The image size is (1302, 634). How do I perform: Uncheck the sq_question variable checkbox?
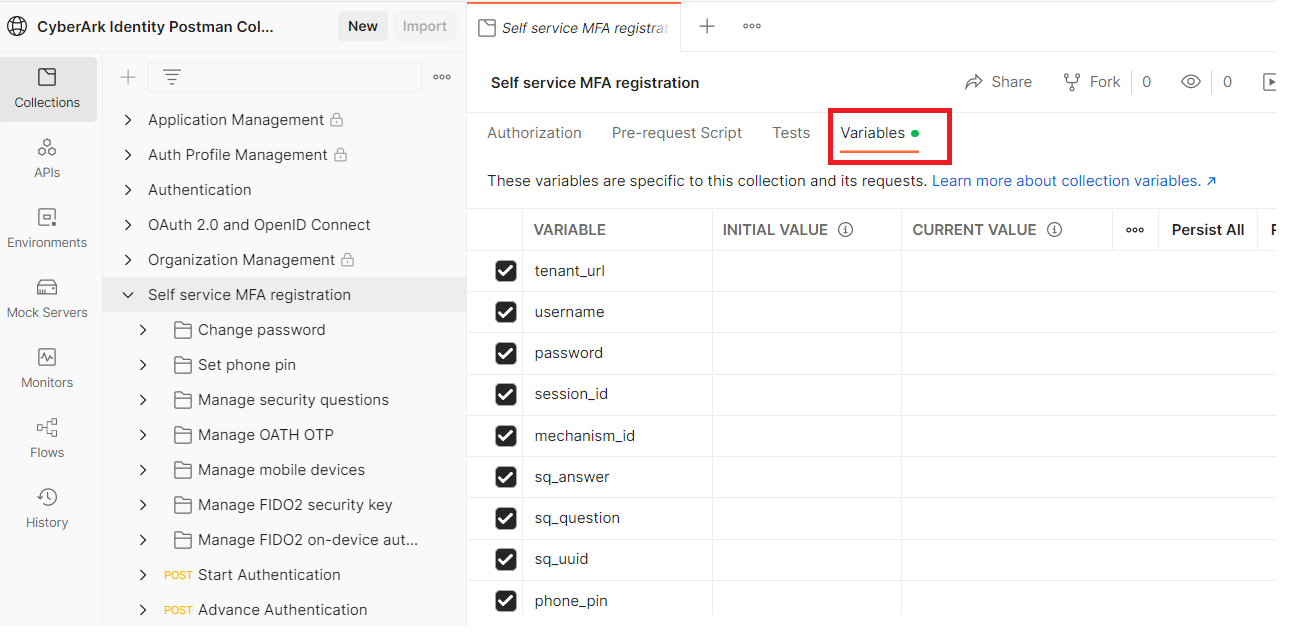point(506,518)
